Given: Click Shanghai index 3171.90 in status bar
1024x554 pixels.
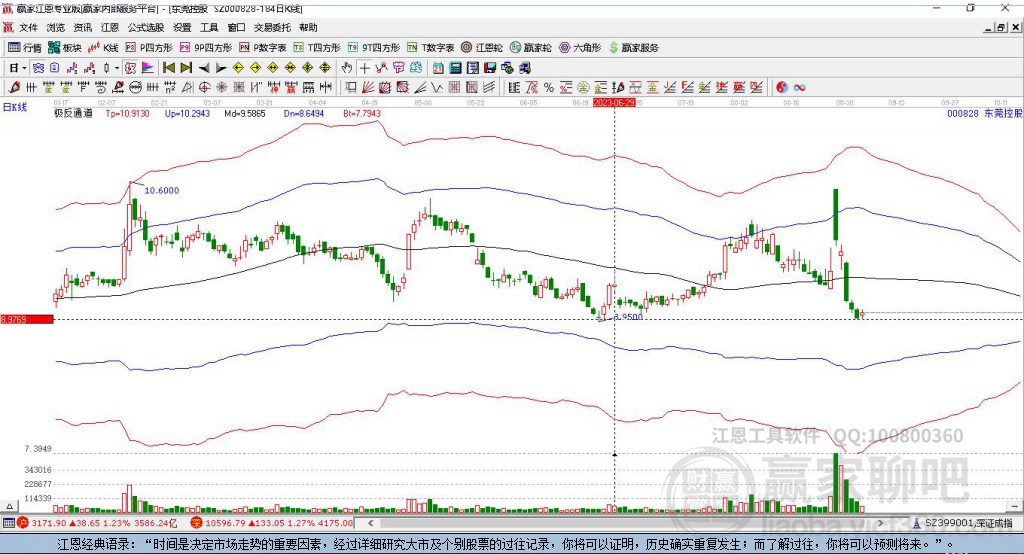Looking at the screenshot, I should point(49,523).
